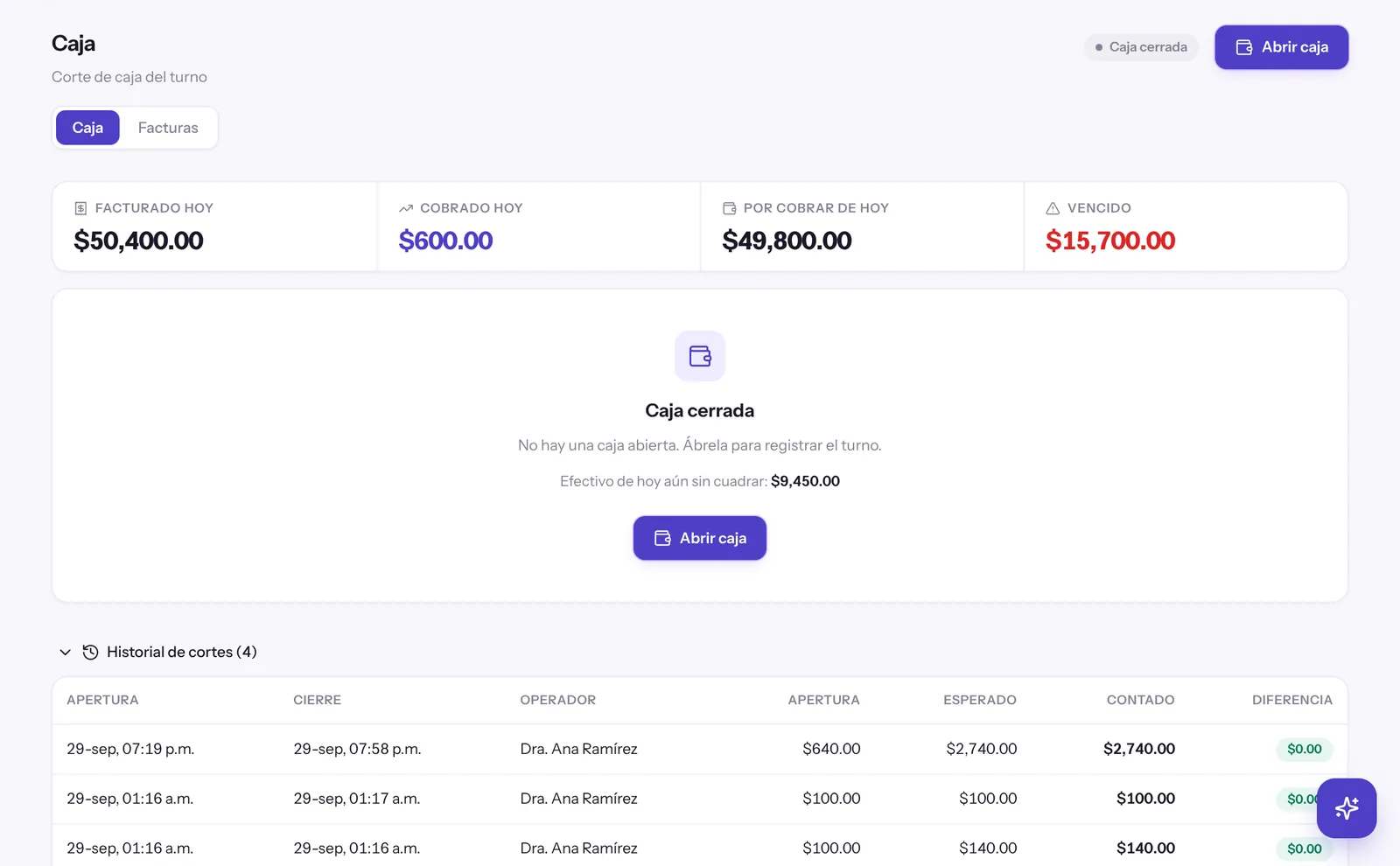Viewport: 1400px width, 866px height.
Task: Click the wallet icon next to Por cobrar de hoy
Action: (730, 208)
